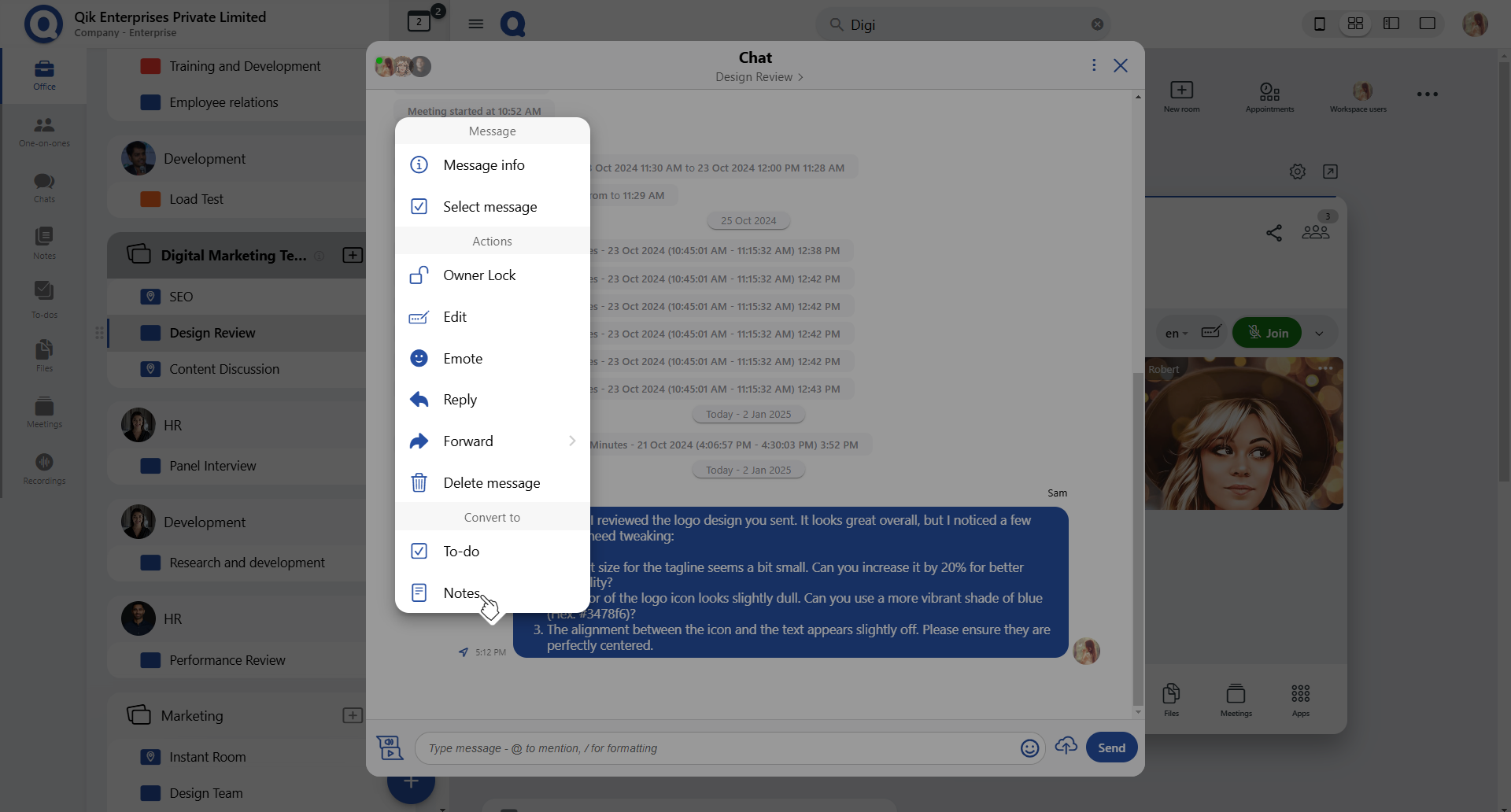Expand the Forward submenu arrow
The height and width of the screenshot is (812, 1511).
coord(572,441)
